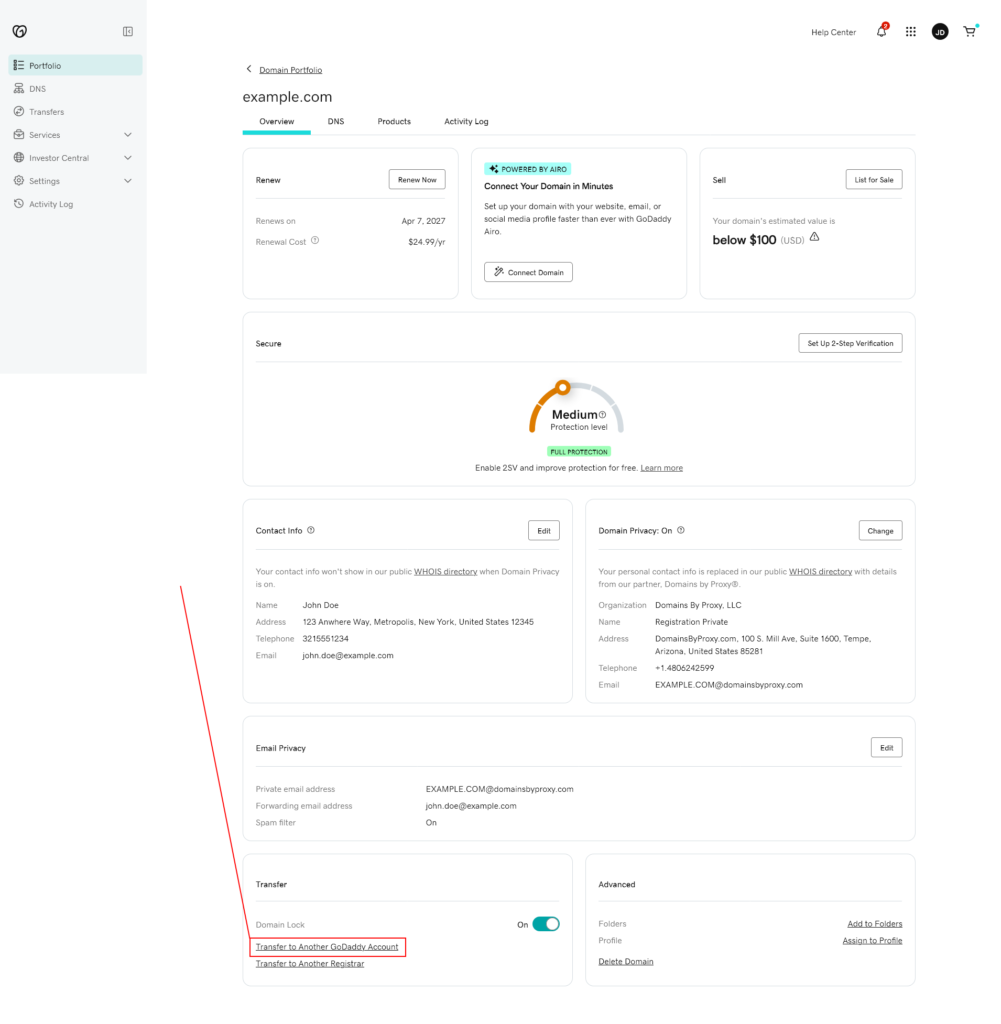Click Assign to Profile link
This screenshot has width=1001, height=1024.
tap(872, 940)
